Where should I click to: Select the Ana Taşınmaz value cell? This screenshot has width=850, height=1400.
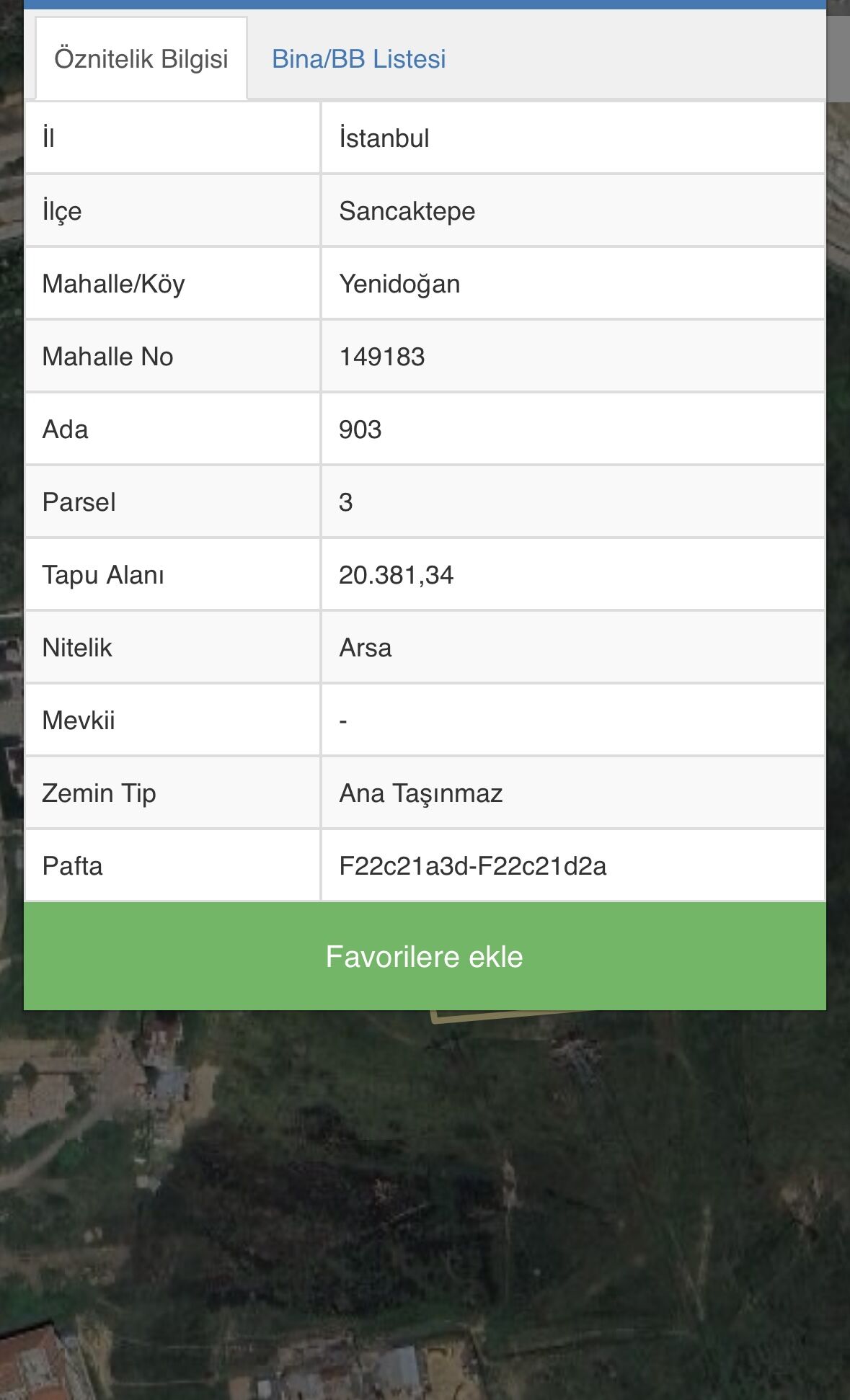pos(421,793)
